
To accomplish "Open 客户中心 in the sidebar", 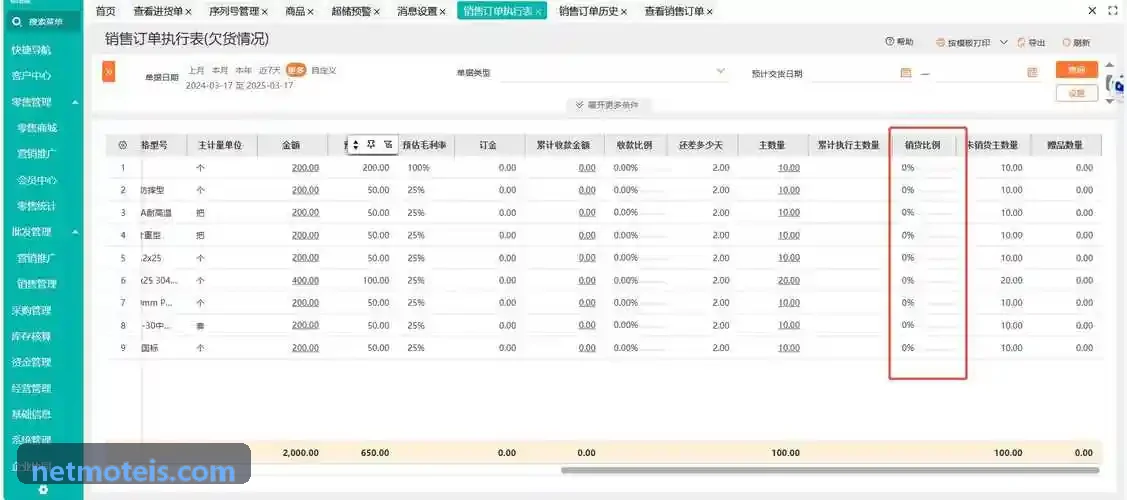I will click(32, 76).
